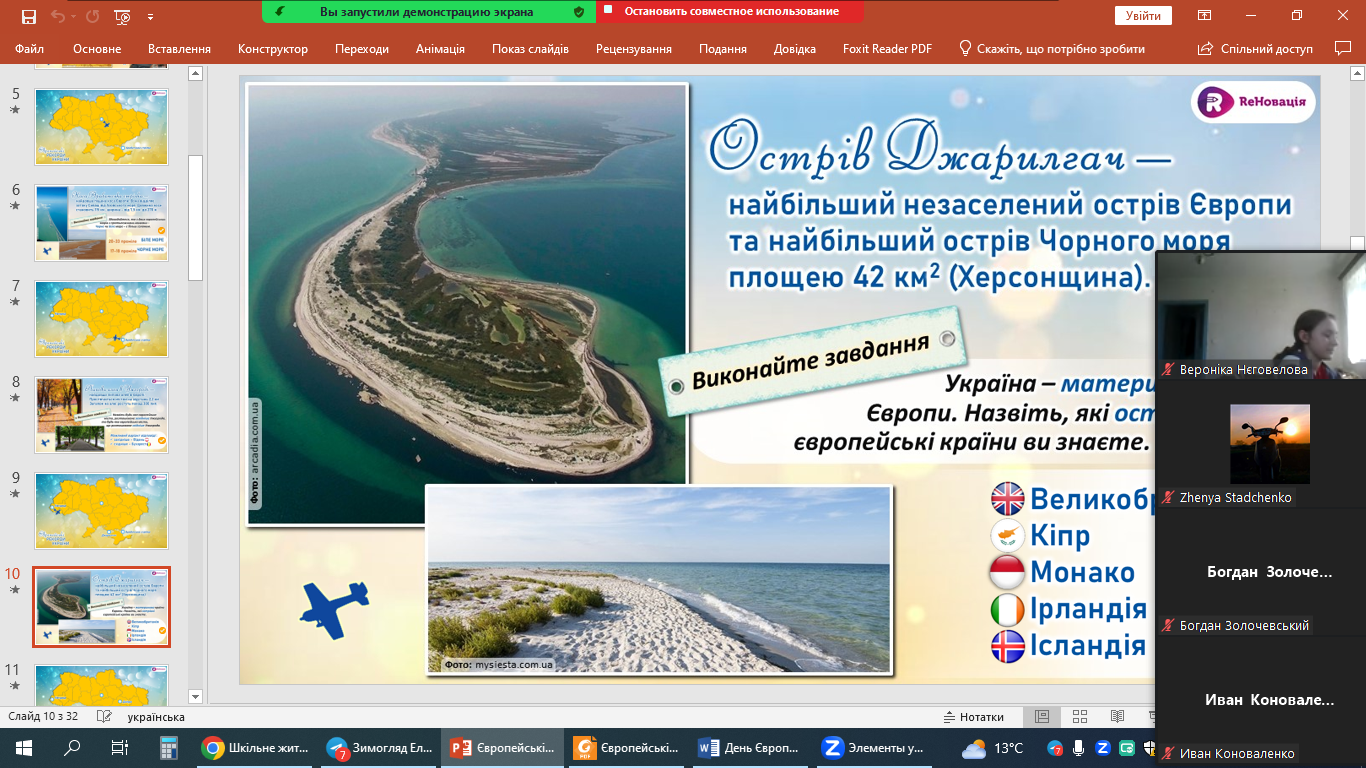1366x768 pixels.
Task: Click Вероніка Нєговелова video tile in Zoom panel
Action: [x=1261, y=314]
